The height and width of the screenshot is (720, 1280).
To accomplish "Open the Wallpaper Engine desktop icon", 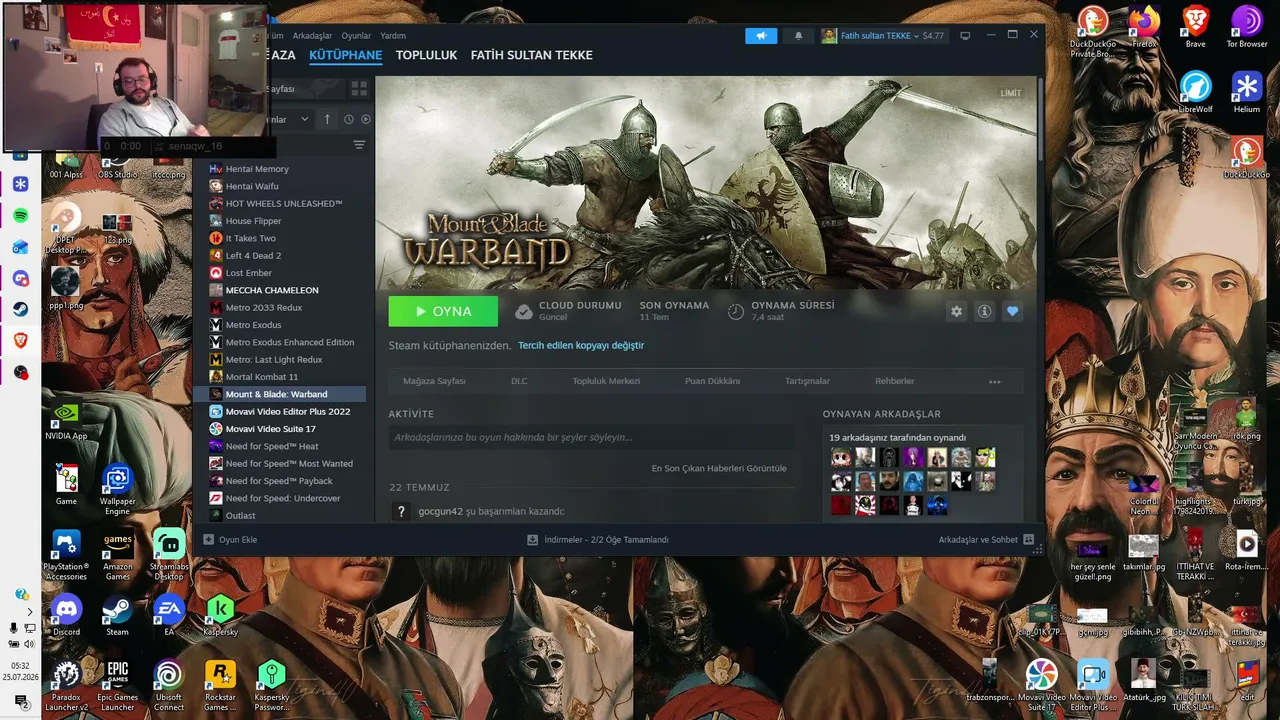I will pyautogui.click(x=118, y=490).
